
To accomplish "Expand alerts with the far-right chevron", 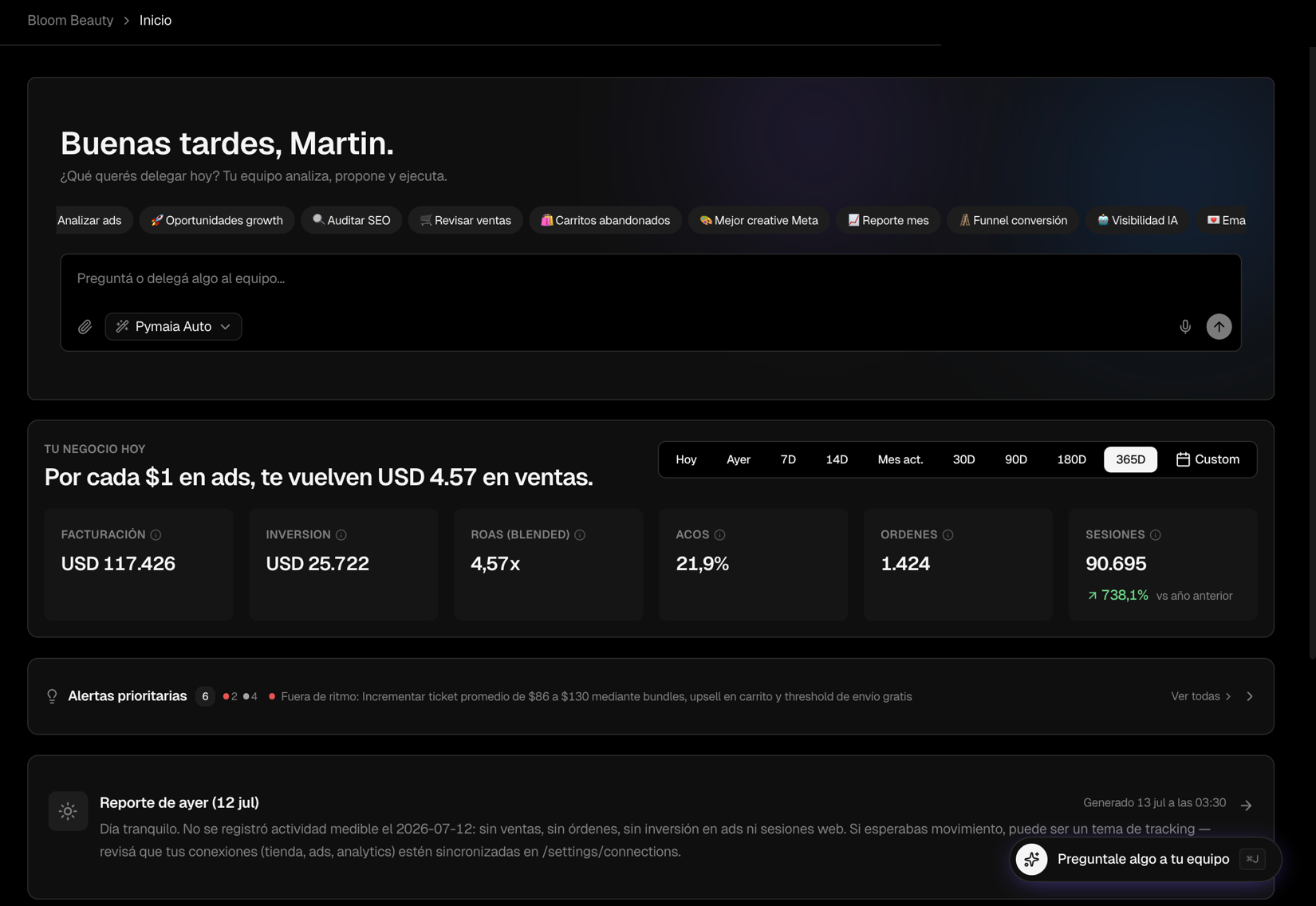I will pos(1250,696).
